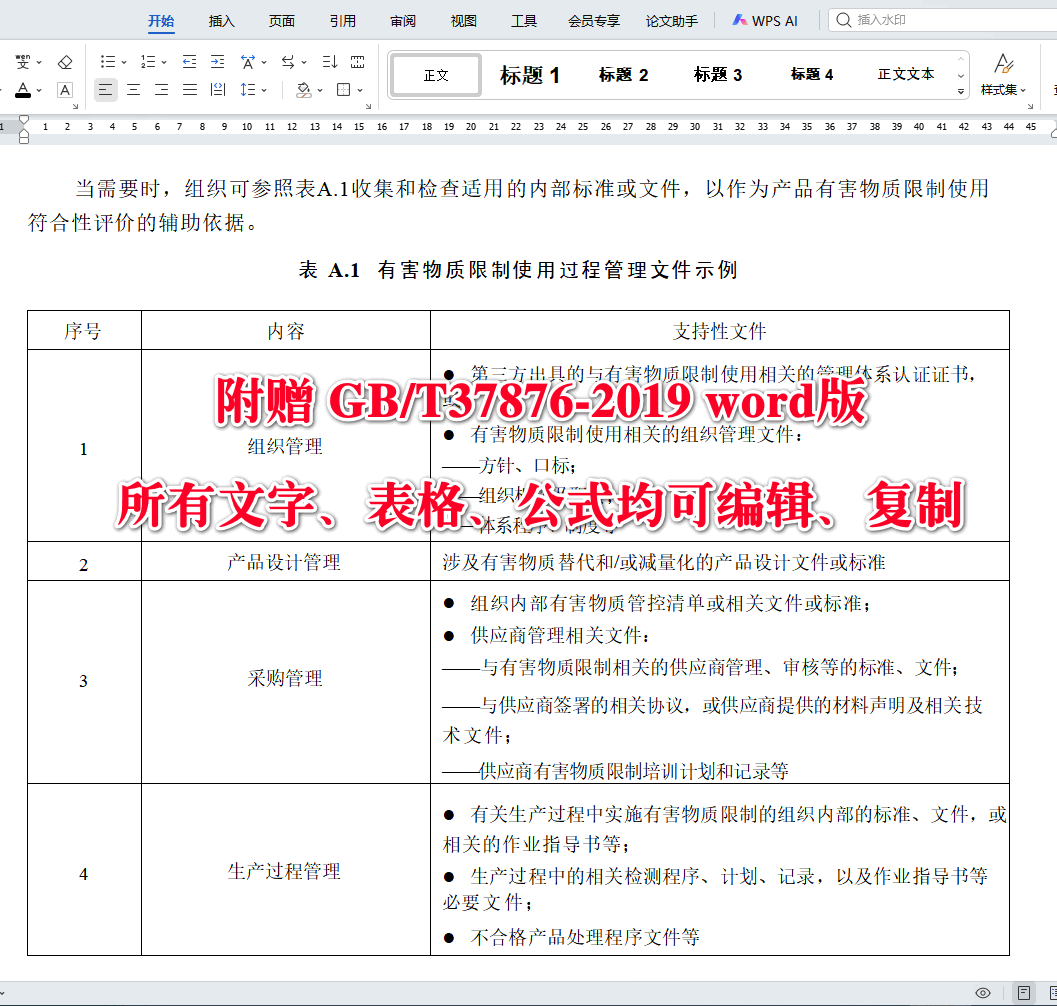
Task: Click the table cell 生产过程管理
Action: click(x=285, y=870)
